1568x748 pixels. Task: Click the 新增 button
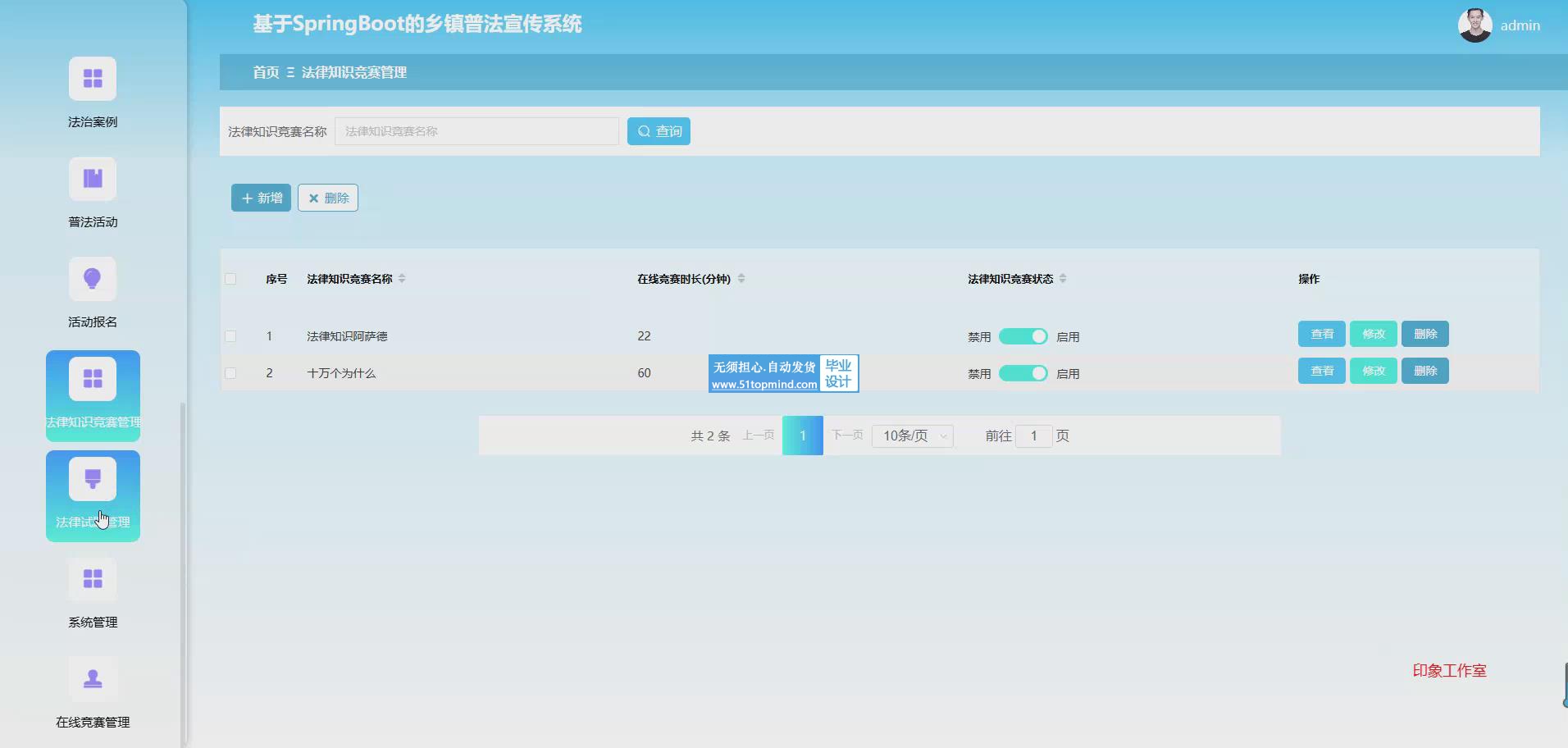[261, 198]
